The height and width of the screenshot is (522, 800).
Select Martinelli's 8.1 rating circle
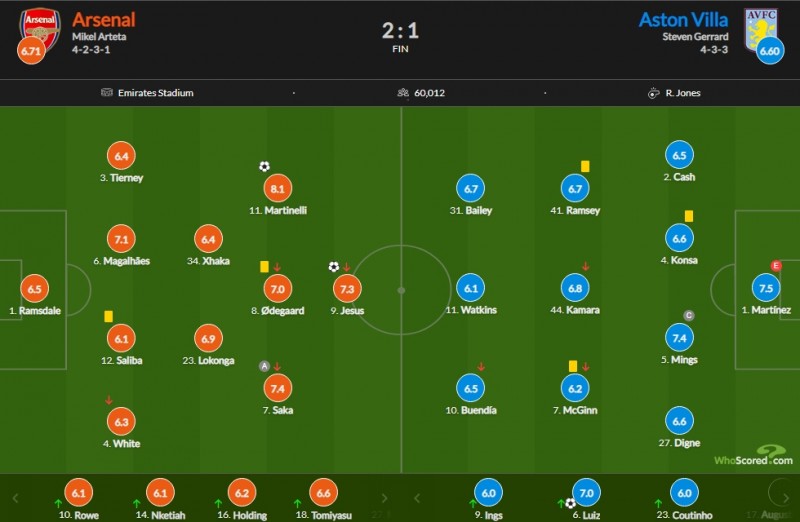click(x=278, y=188)
